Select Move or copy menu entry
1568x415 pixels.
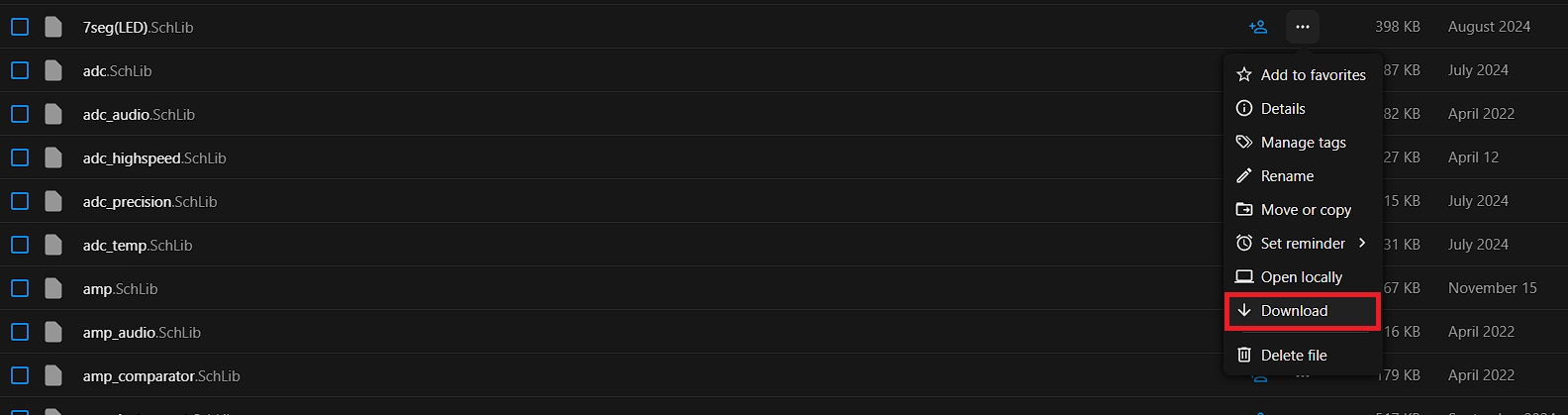click(1305, 210)
